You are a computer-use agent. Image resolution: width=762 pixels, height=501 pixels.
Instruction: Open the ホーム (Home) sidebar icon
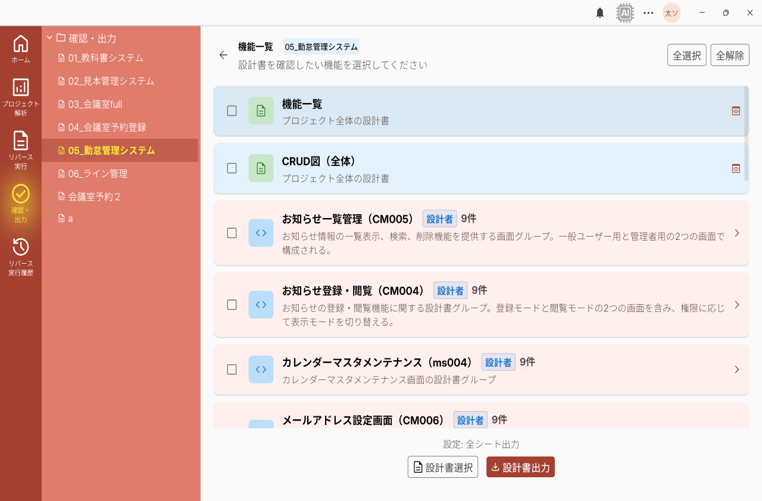pos(20,48)
